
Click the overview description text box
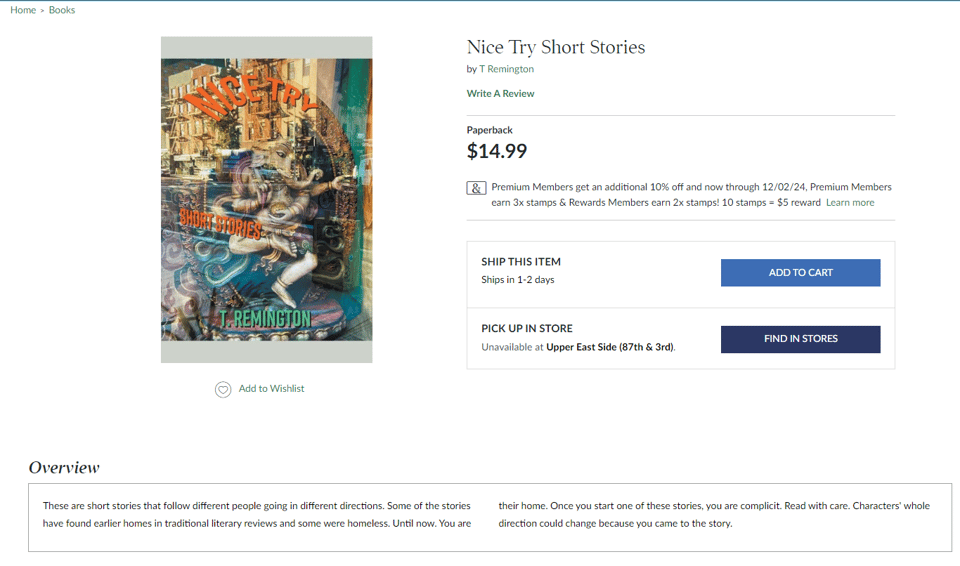pyautogui.click(x=489, y=515)
